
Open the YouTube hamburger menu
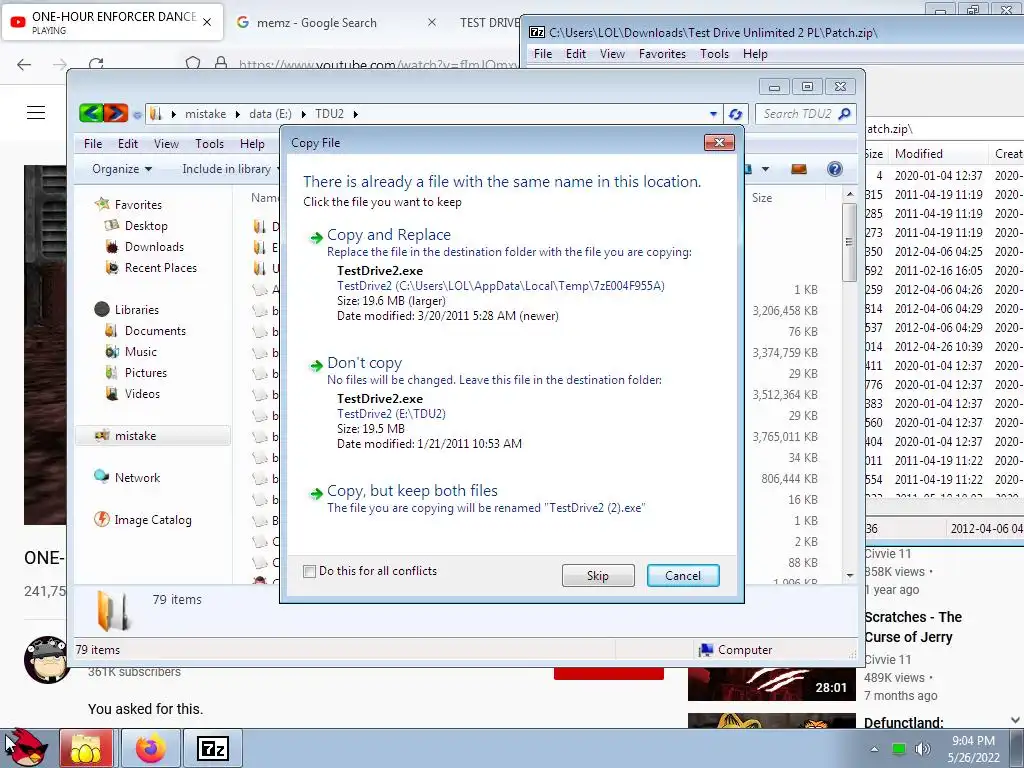[x=36, y=113]
